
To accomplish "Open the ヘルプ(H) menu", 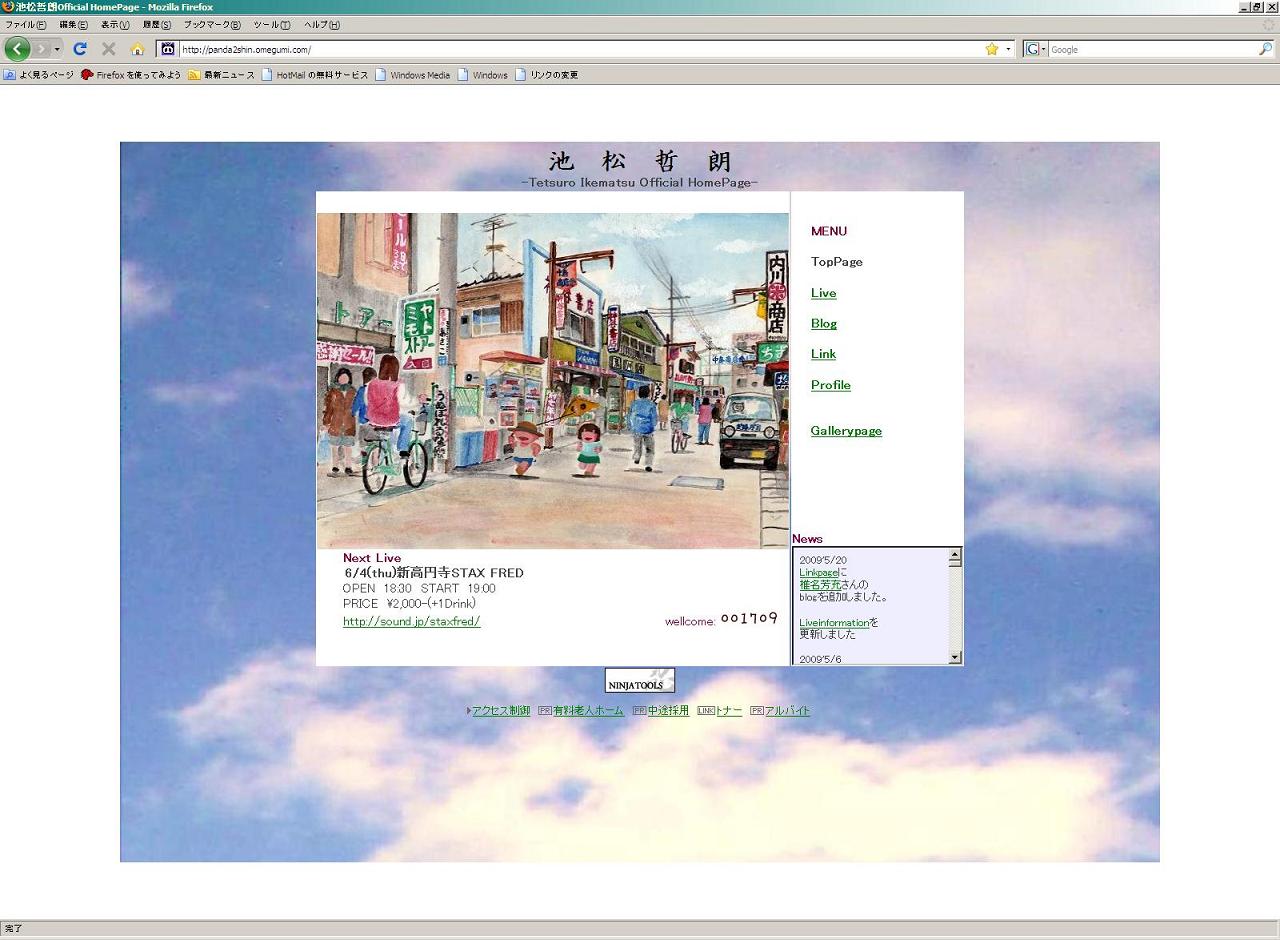I will coord(322,25).
